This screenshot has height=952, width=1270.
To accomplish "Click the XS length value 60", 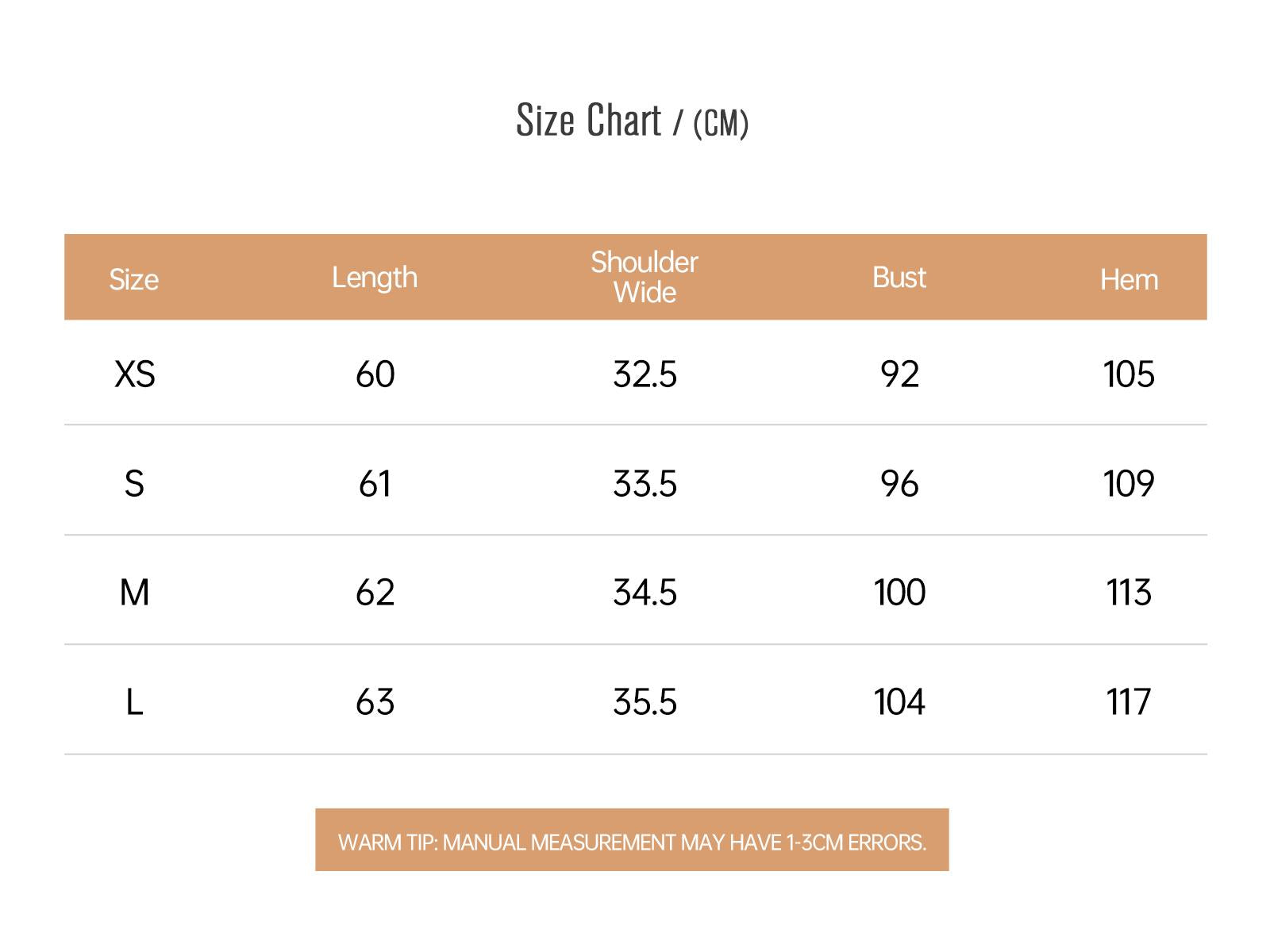I will pos(375,374).
